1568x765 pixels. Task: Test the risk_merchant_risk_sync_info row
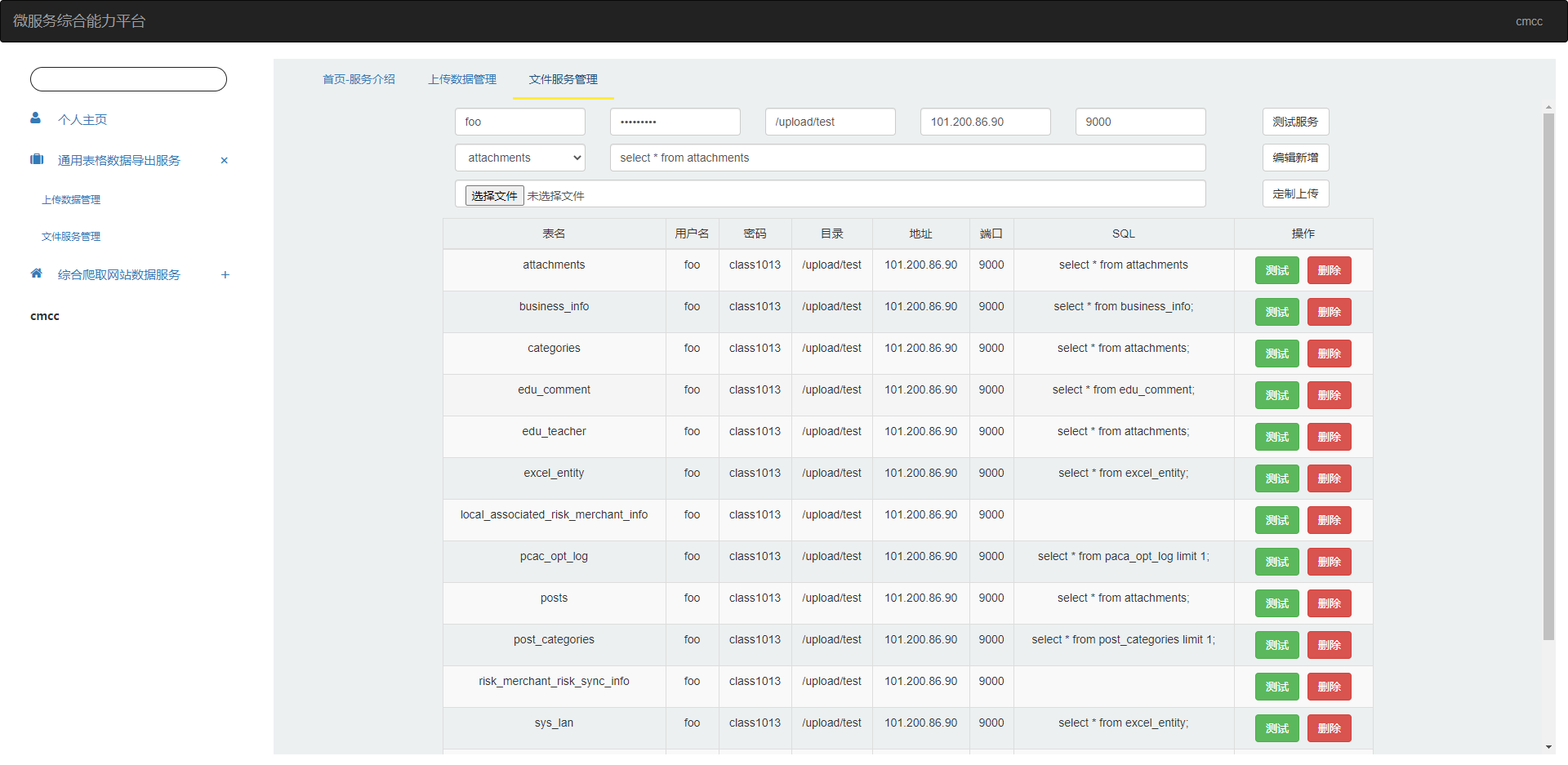pyautogui.click(x=1277, y=687)
